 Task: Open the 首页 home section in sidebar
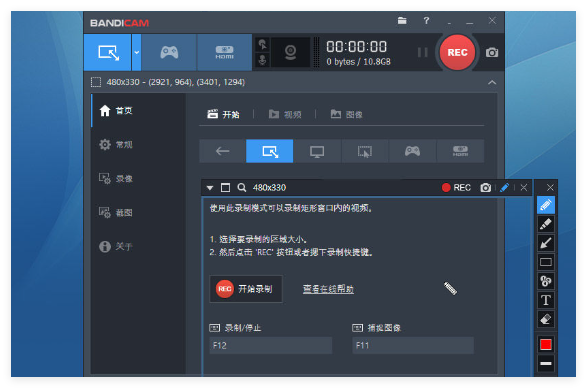pos(138,111)
